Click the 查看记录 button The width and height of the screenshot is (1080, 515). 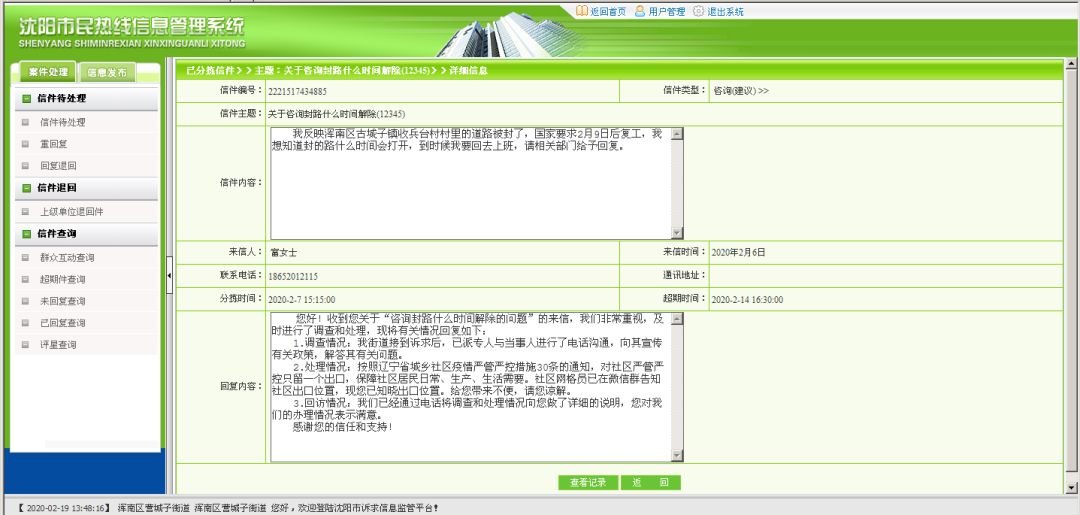coord(588,483)
